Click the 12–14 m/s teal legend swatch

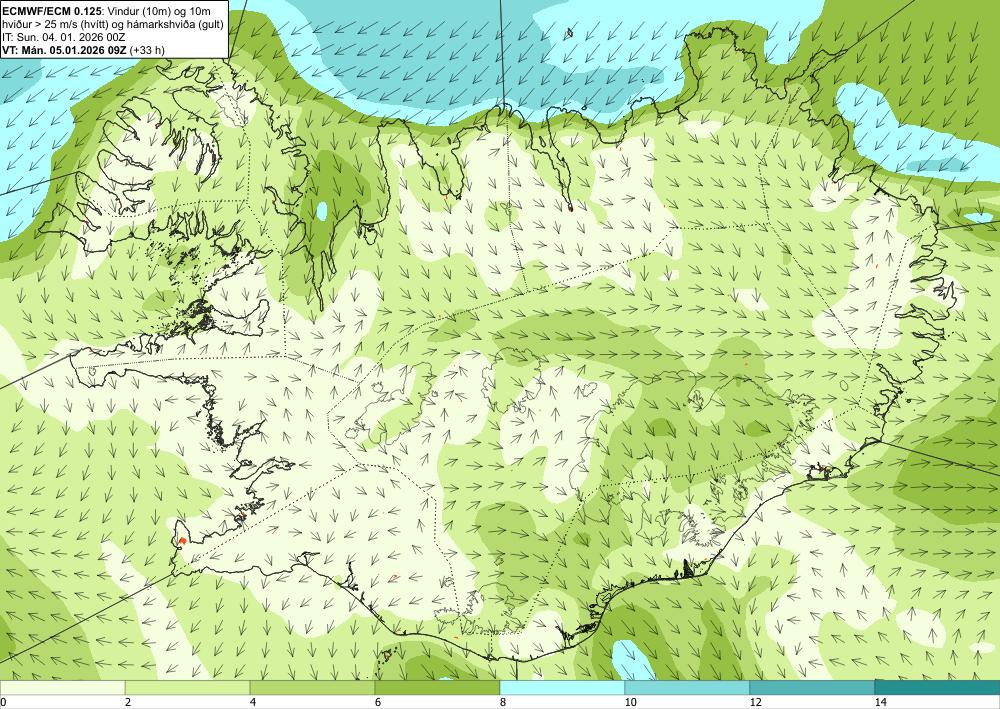tap(812, 687)
